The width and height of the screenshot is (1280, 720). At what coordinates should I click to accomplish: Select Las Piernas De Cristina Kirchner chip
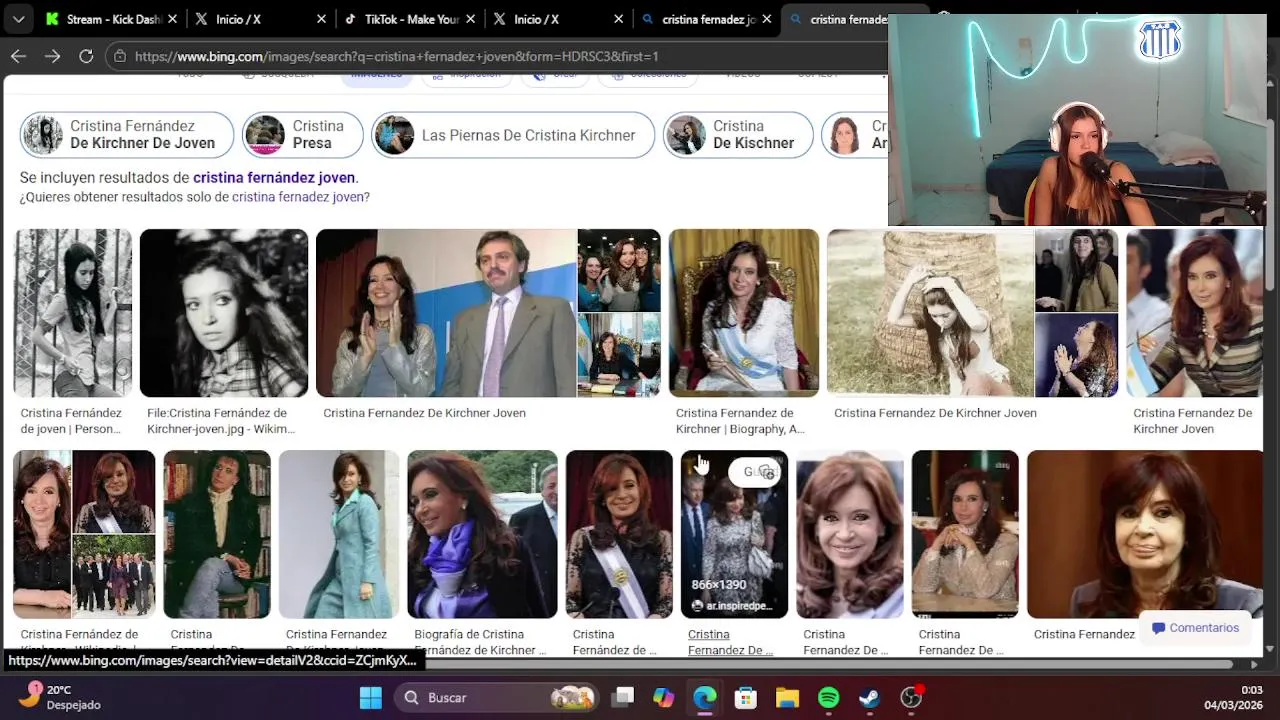(x=513, y=135)
